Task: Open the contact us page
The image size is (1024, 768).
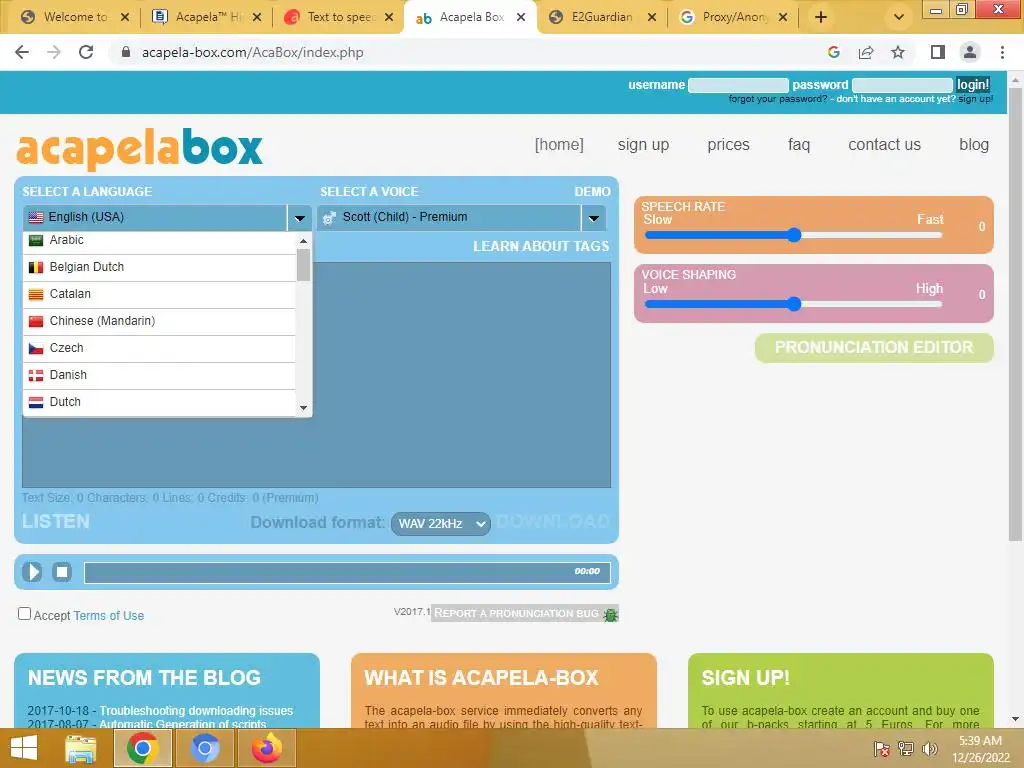Action: click(884, 145)
